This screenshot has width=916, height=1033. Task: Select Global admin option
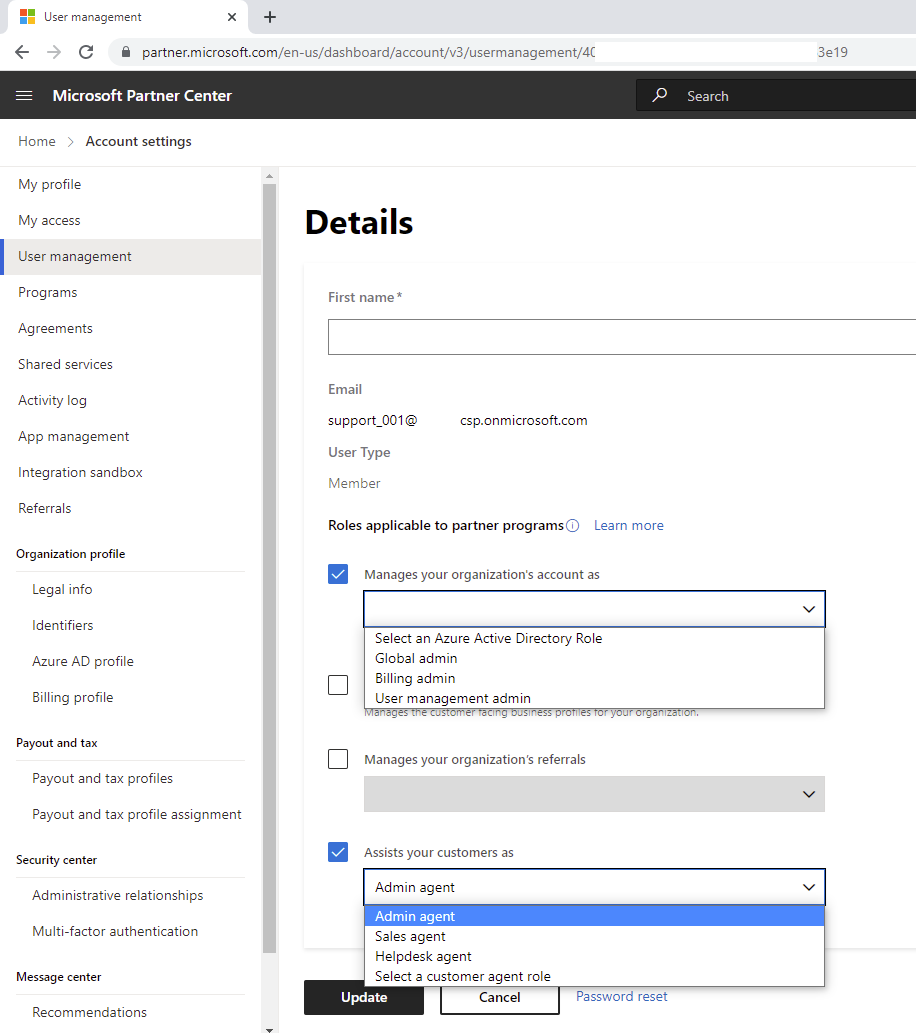(x=594, y=658)
